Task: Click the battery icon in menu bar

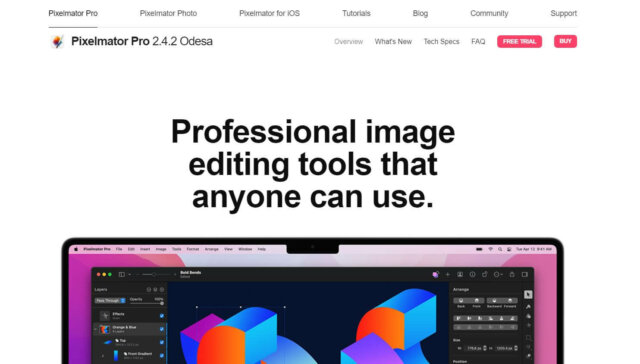Action: pyautogui.click(x=479, y=249)
